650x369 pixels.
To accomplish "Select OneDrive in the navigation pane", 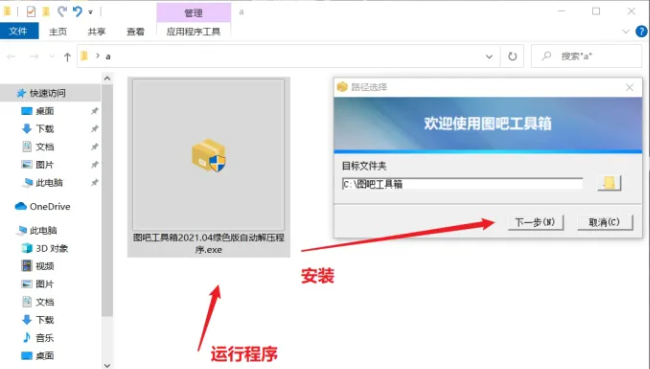I will click(x=51, y=206).
